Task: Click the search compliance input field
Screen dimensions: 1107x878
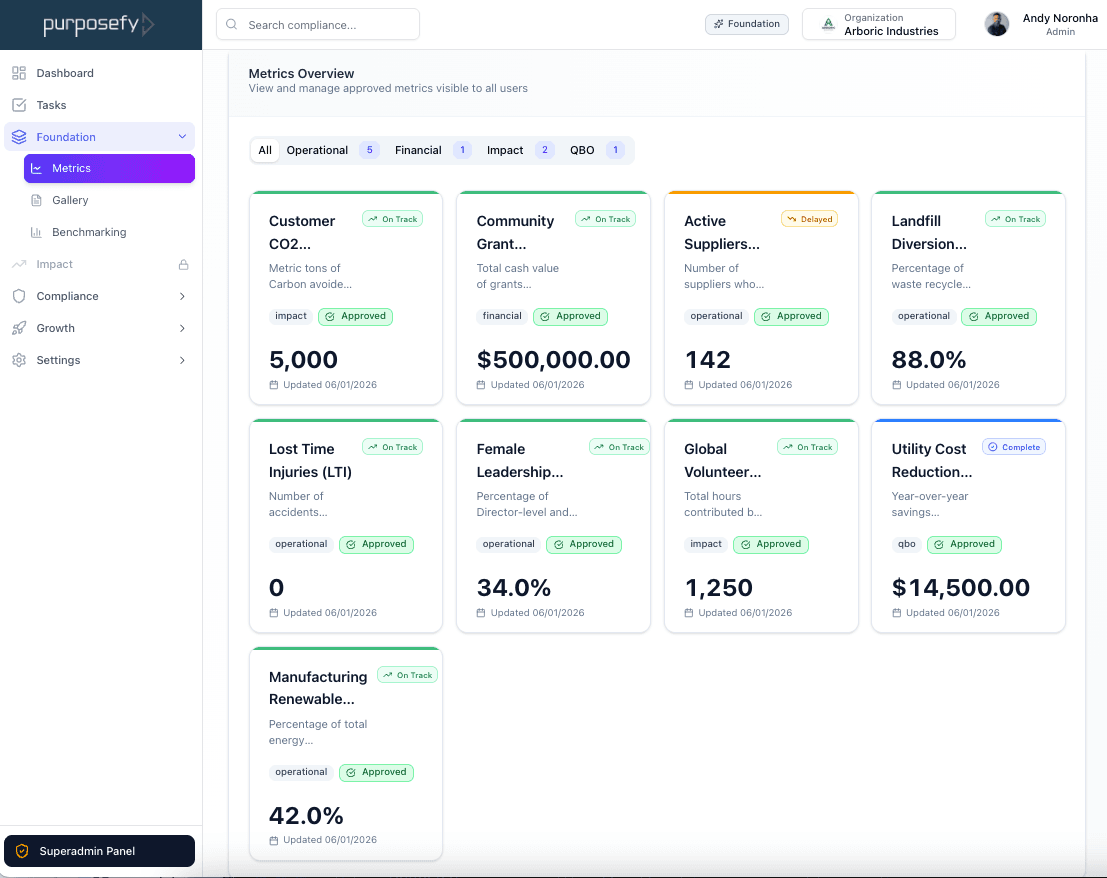Action: (317, 24)
